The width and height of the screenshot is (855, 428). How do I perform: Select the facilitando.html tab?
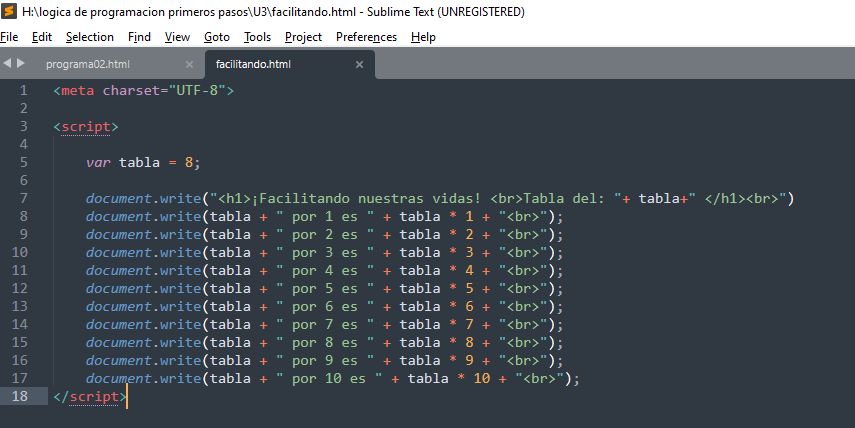click(x=253, y=64)
